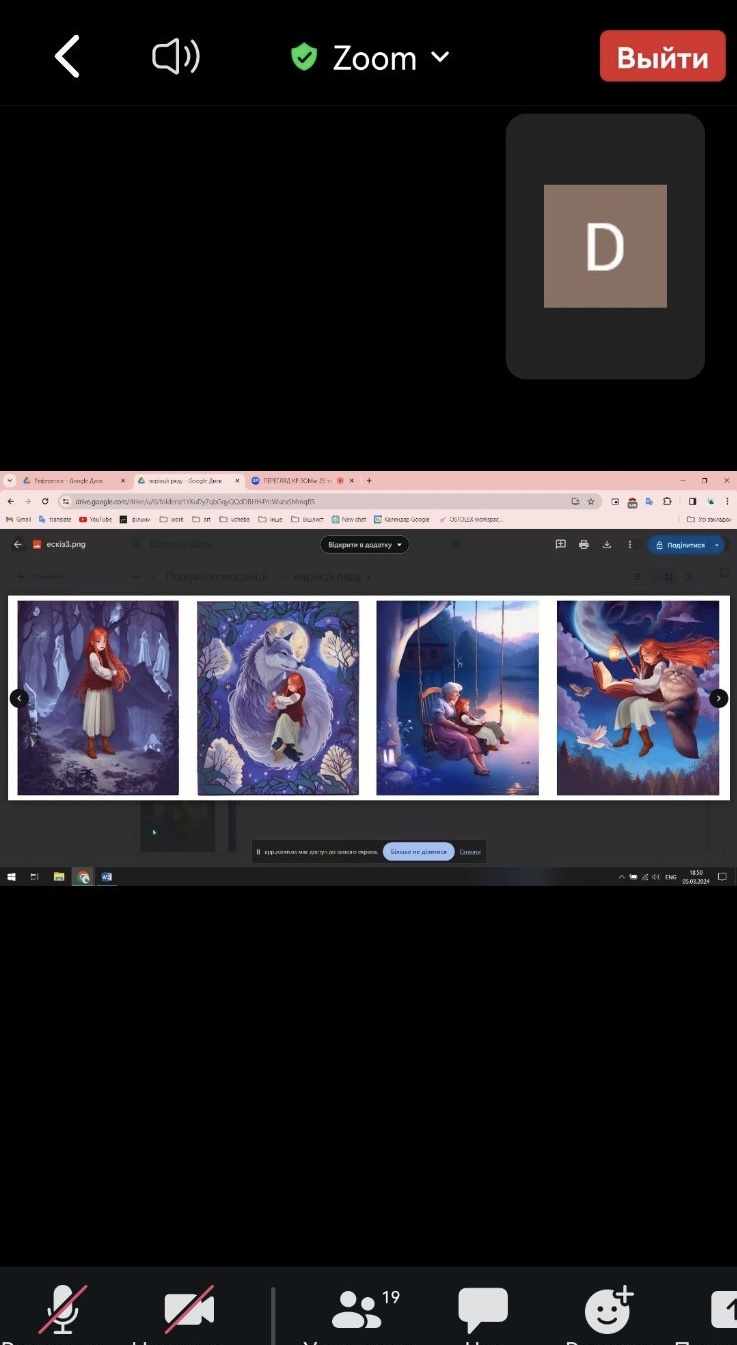Unmute the microphone
737x1345 pixels.
(x=63, y=1308)
